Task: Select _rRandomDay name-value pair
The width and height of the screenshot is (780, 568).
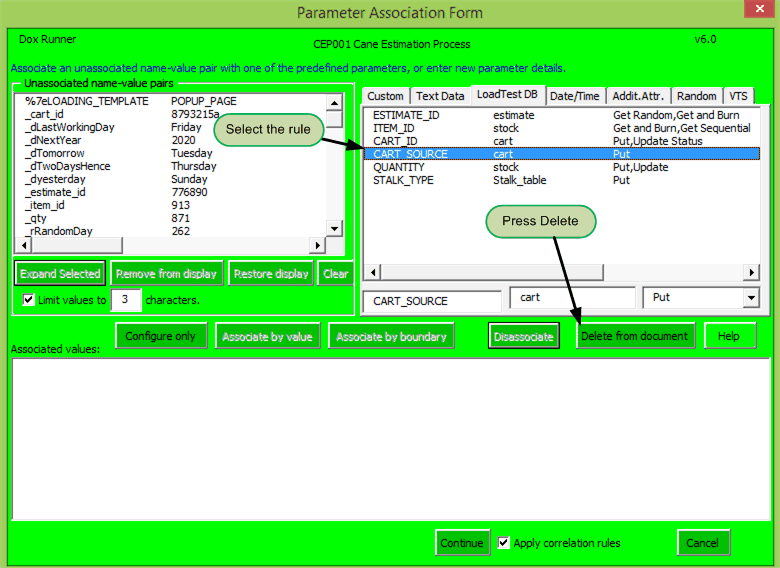Action: 172,231
